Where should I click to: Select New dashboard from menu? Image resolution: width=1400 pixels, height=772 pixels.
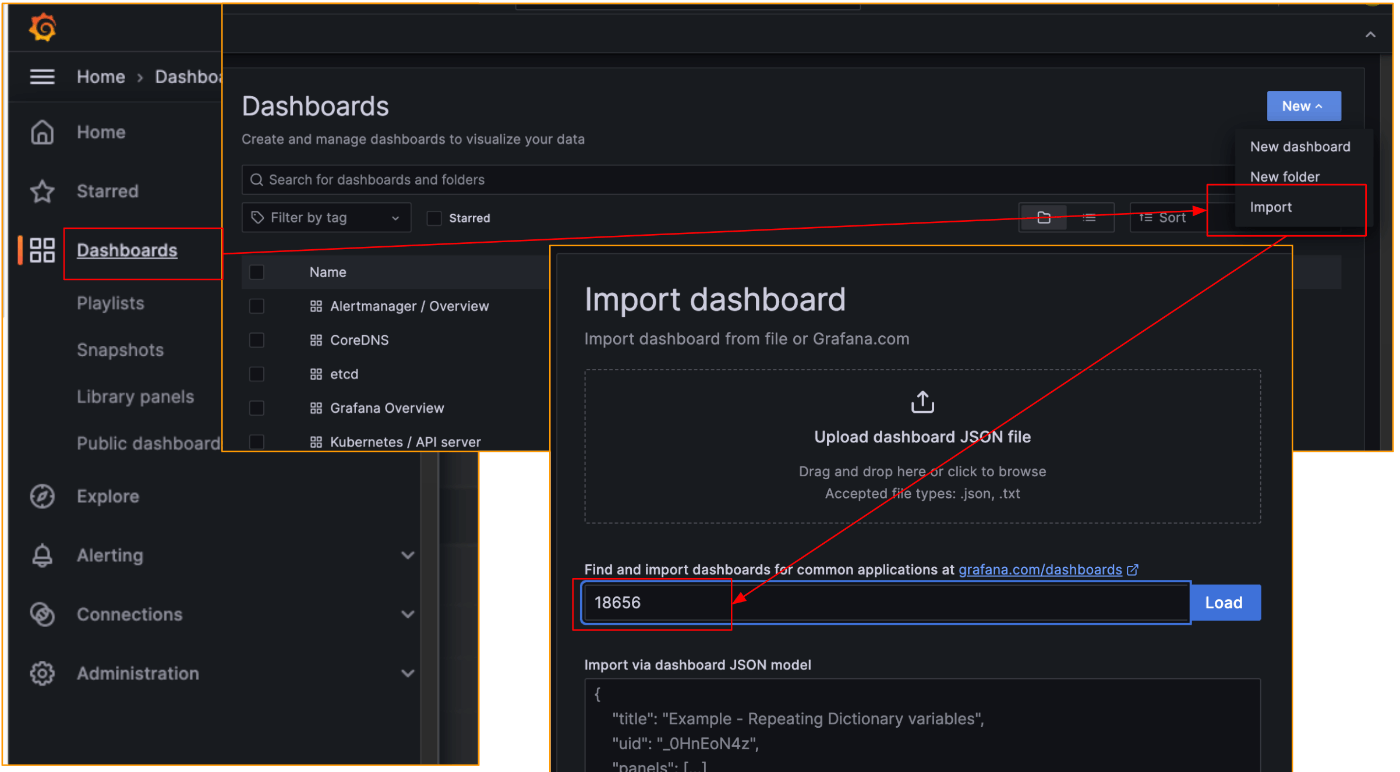[x=1300, y=147]
